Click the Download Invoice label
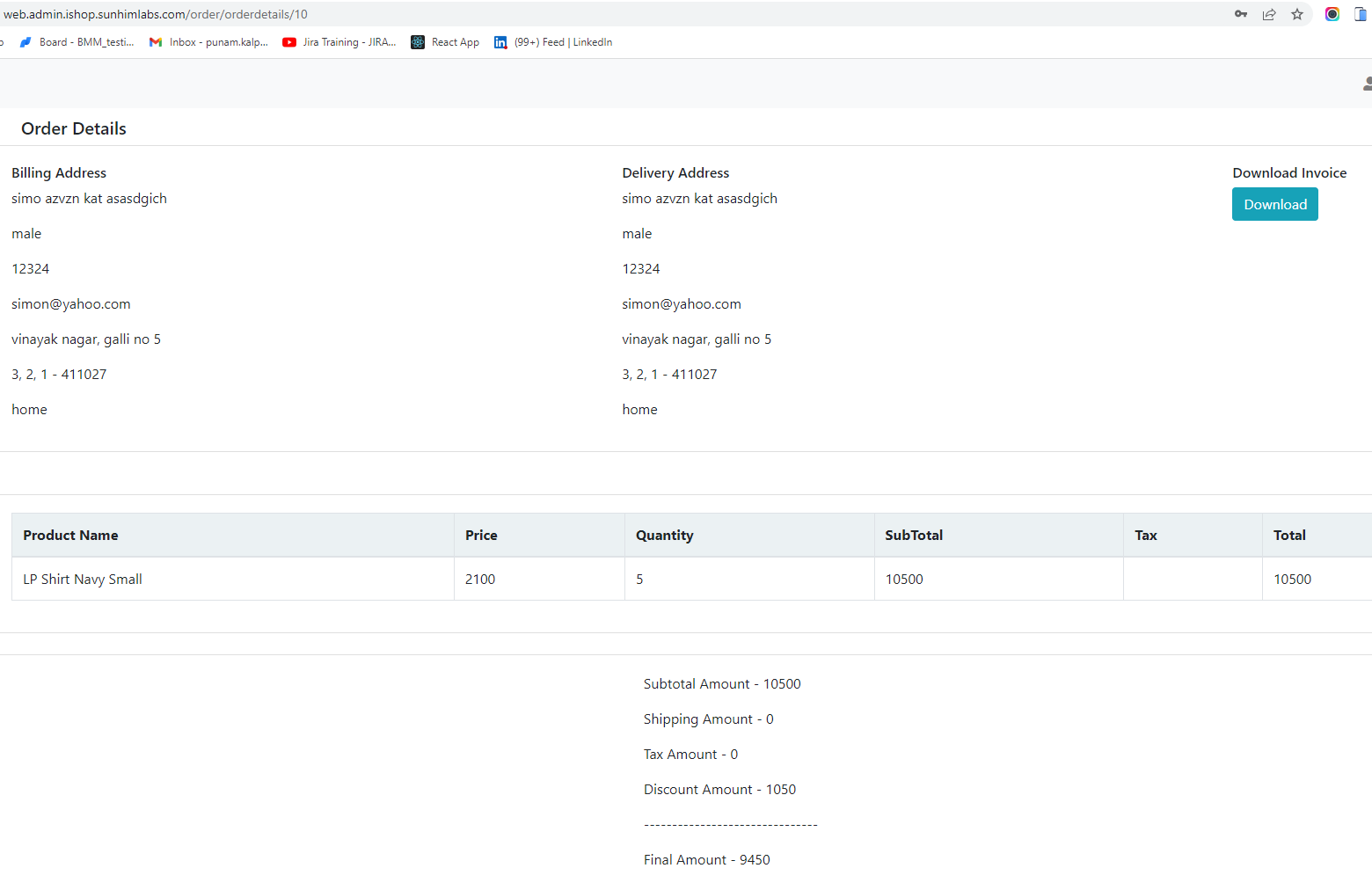Image resolution: width=1372 pixels, height=890 pixels. 1289,173
